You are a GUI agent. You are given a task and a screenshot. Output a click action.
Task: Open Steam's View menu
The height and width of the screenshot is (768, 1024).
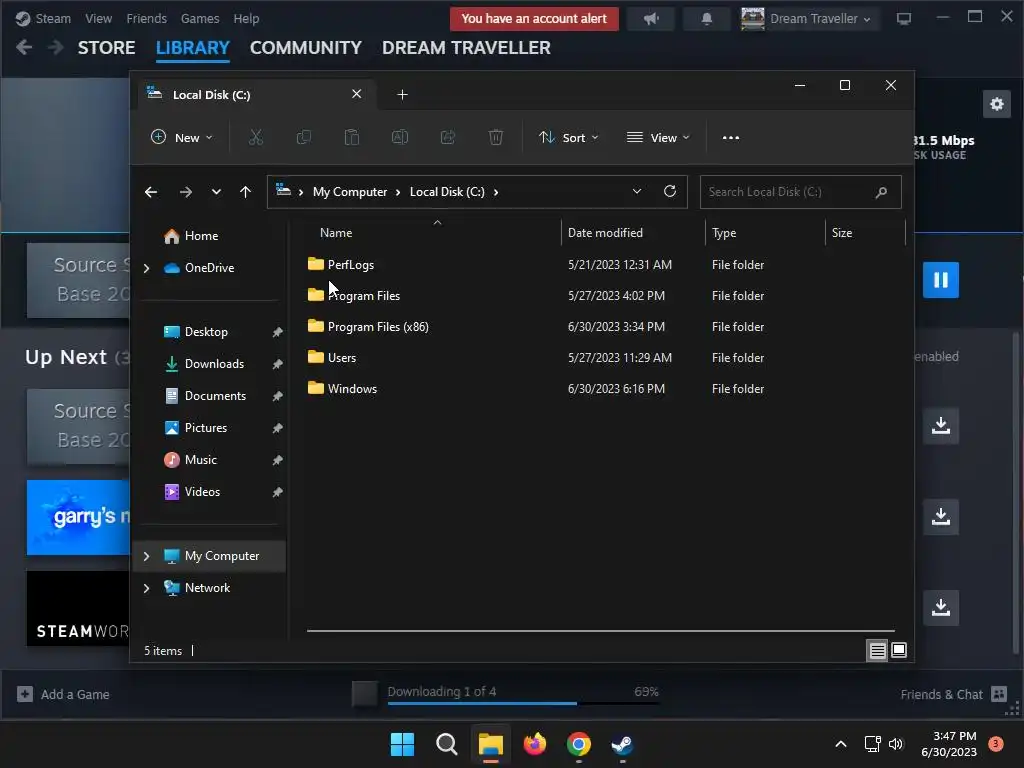coord(98,19)
